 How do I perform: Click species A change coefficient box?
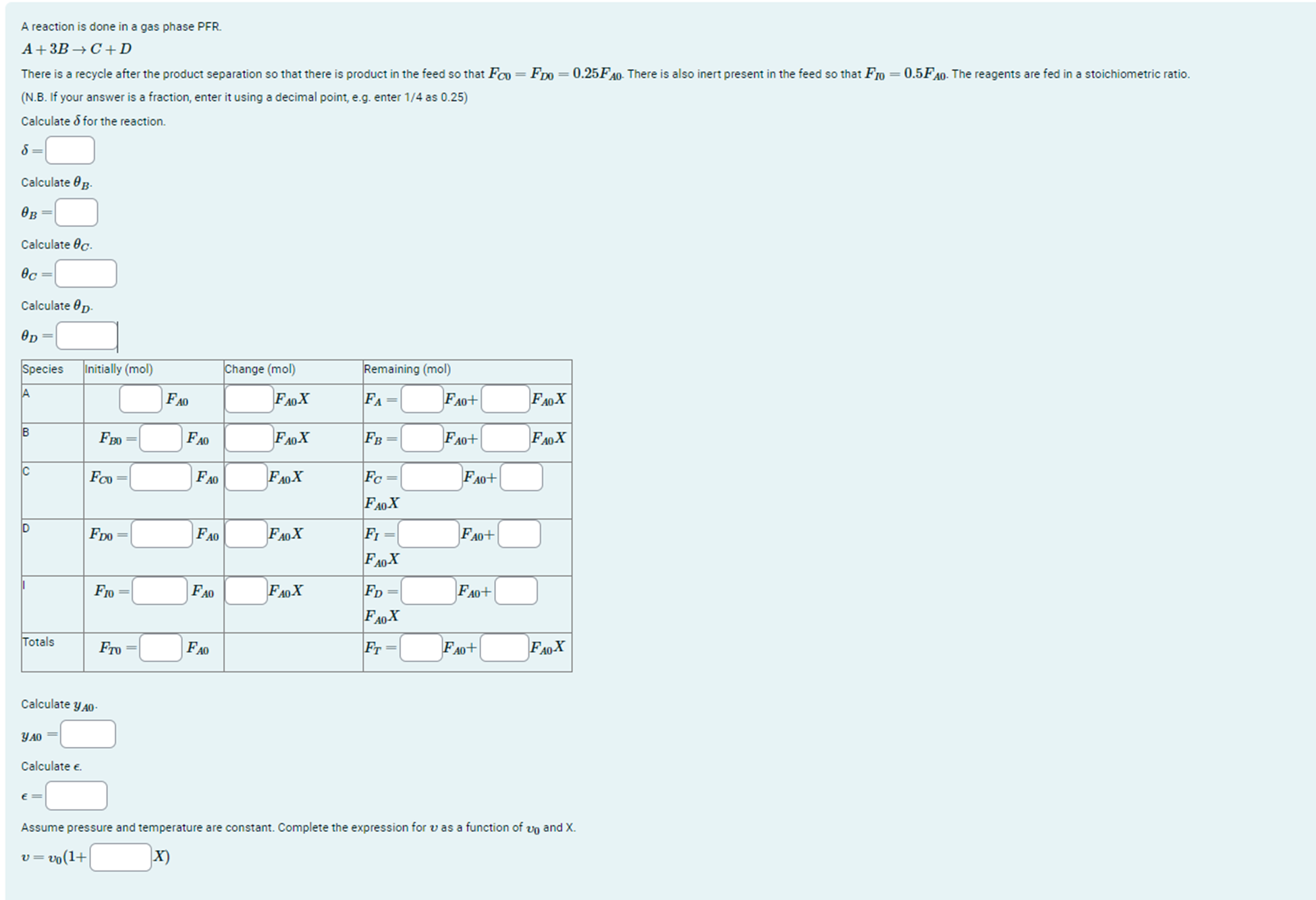point(248,399)
